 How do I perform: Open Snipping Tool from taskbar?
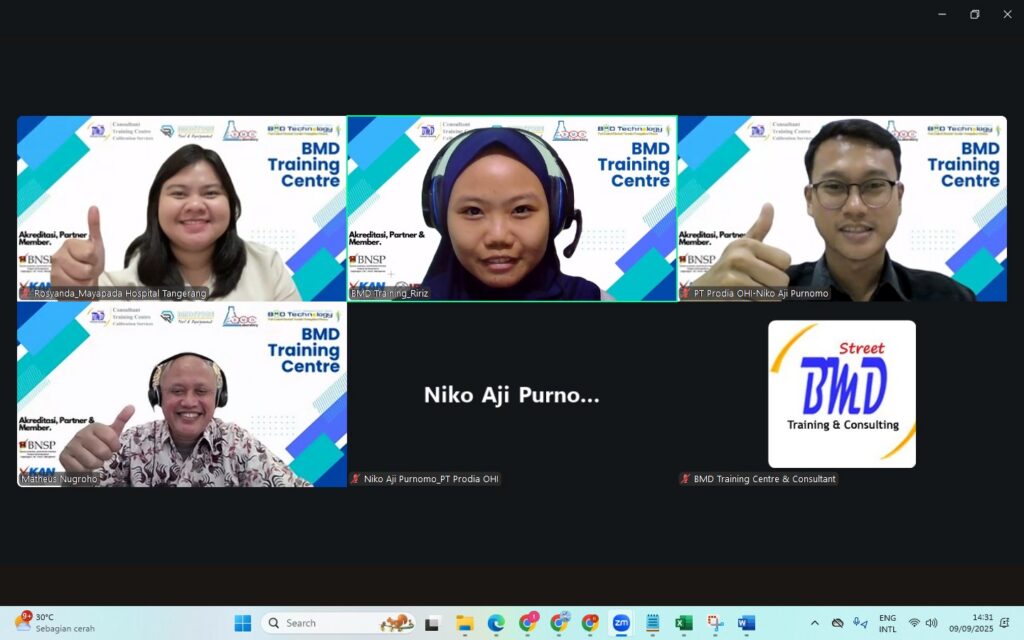coord(715,623)
